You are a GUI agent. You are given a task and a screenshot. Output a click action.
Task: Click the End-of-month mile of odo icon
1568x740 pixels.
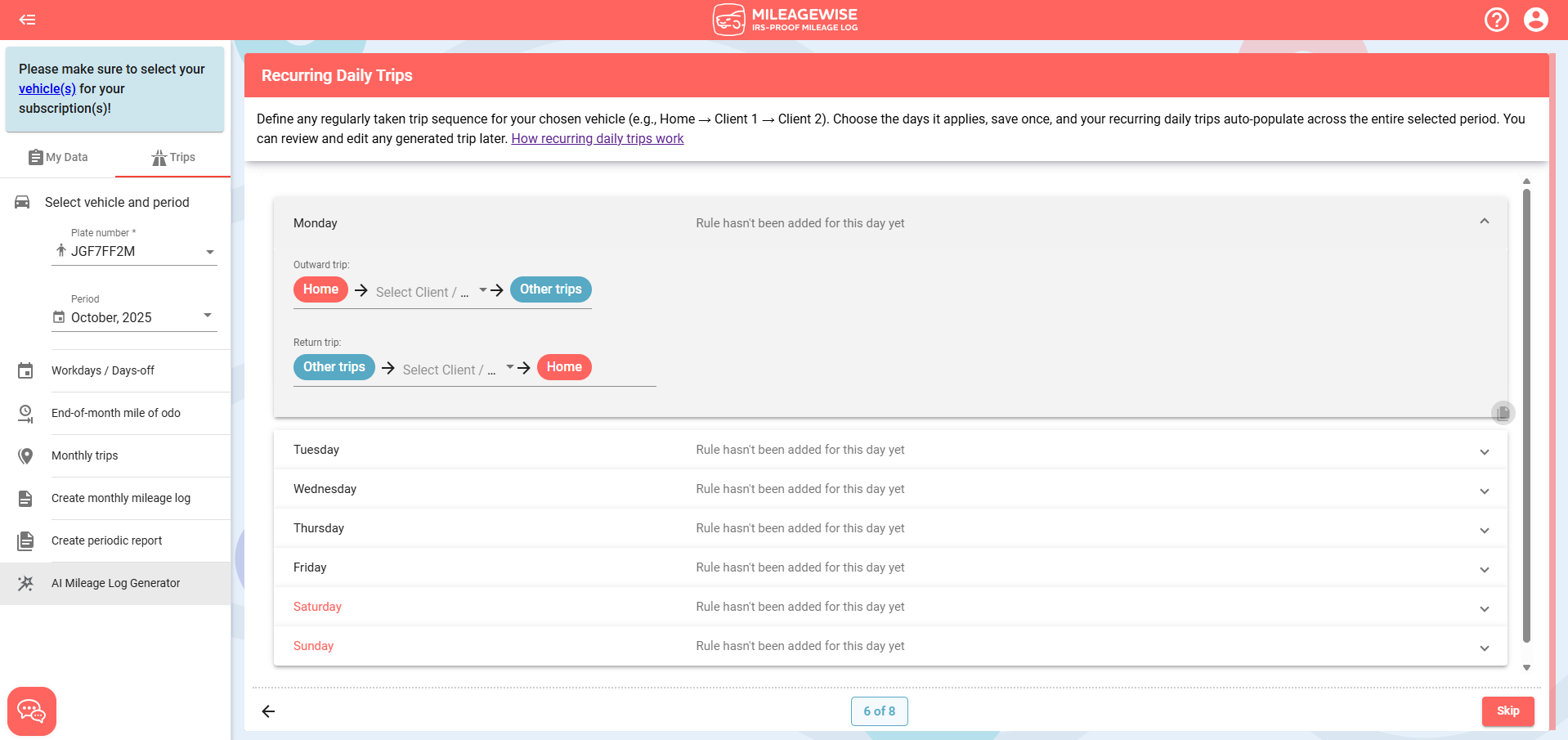(25, 413)
